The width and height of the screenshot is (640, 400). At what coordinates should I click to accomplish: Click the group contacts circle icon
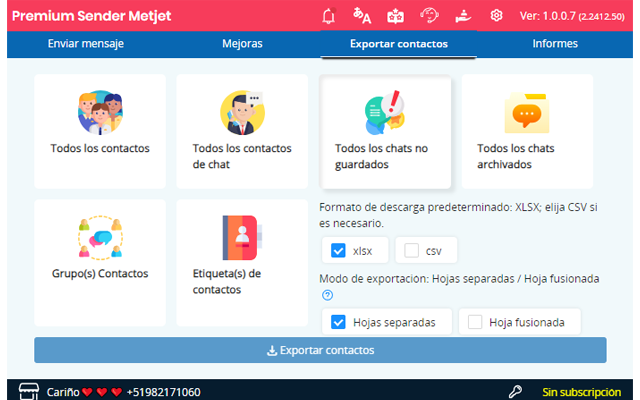[x=100, y=238]
